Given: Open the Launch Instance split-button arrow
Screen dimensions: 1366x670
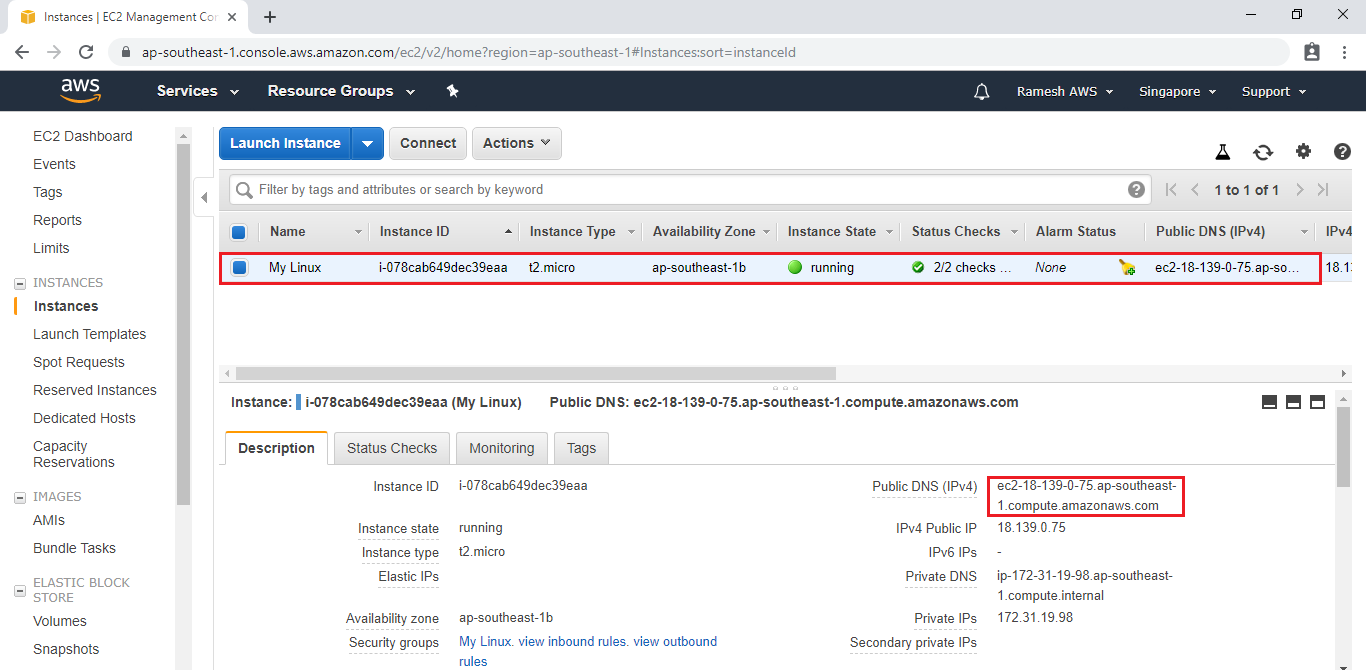Looking at the screenshot, I should 367,143.
